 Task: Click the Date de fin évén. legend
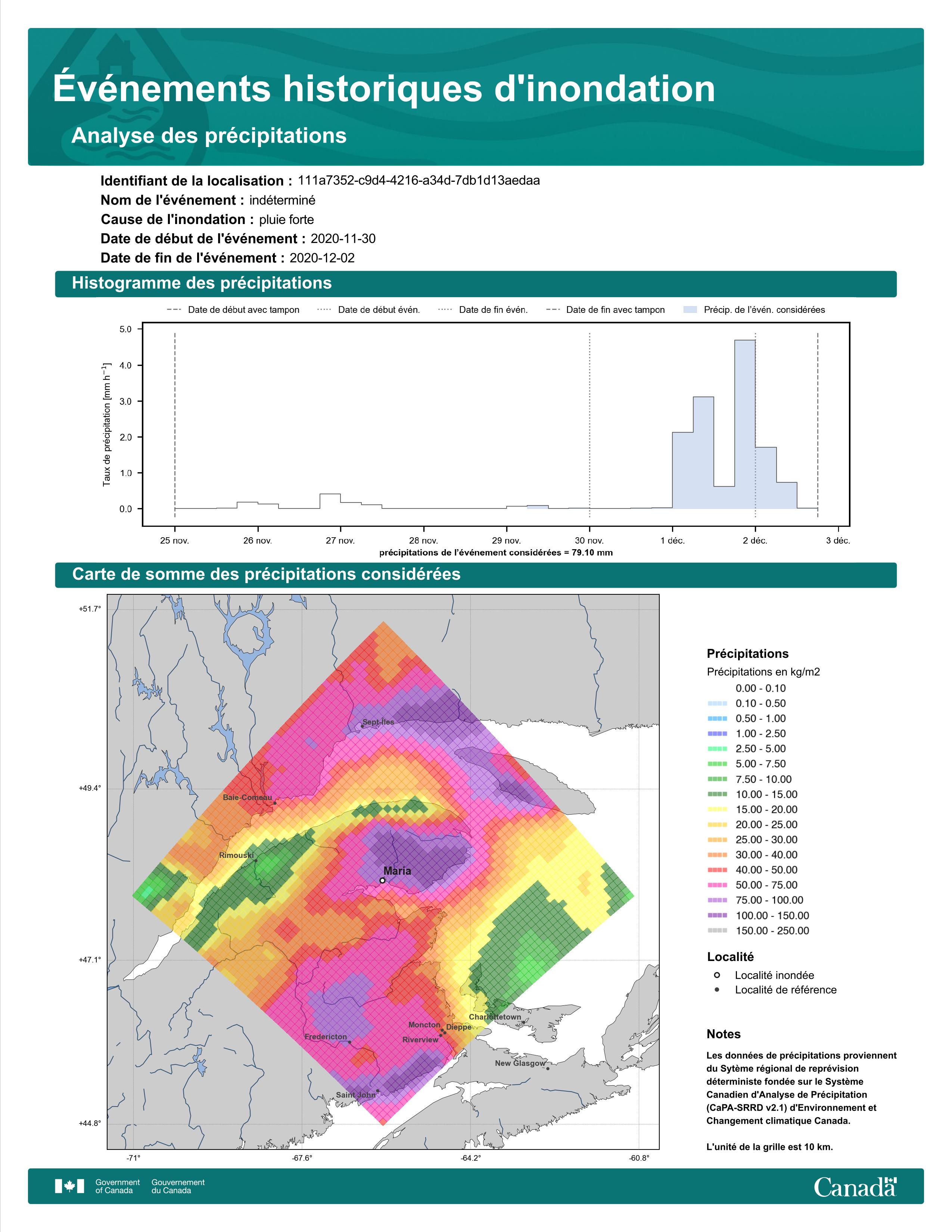483,310
